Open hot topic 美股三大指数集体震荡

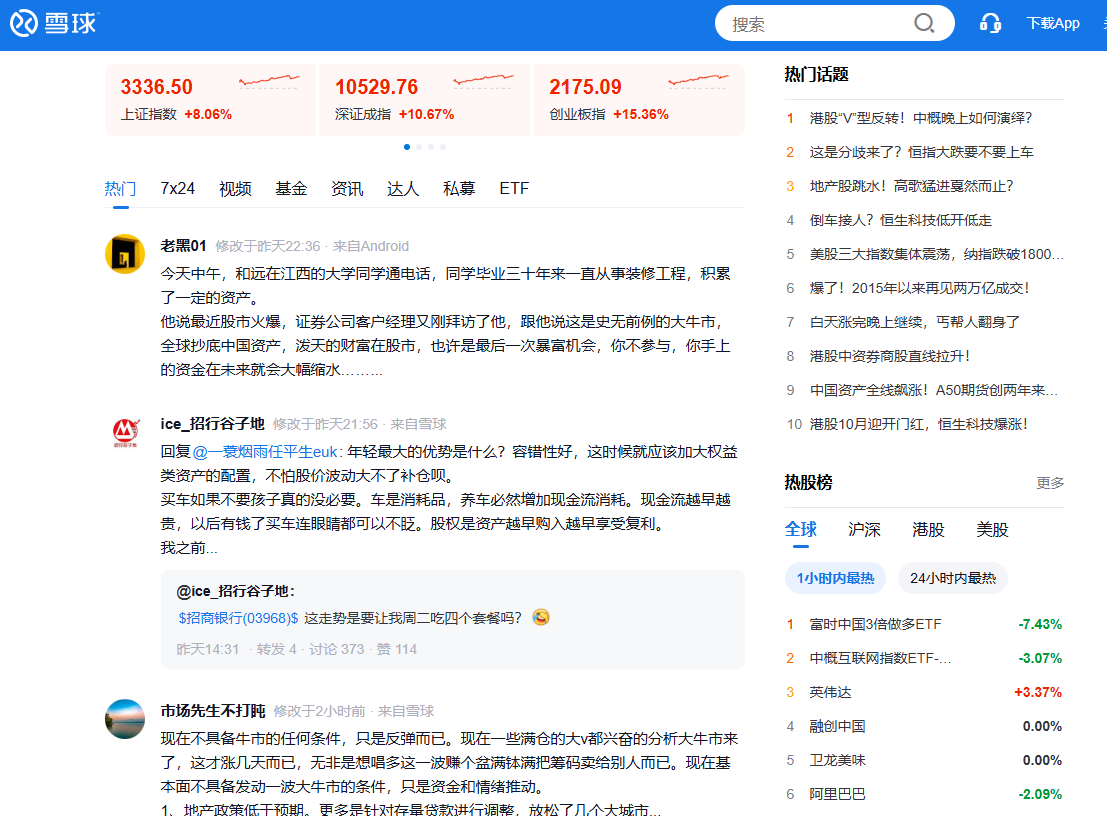(x=936, y=254)
